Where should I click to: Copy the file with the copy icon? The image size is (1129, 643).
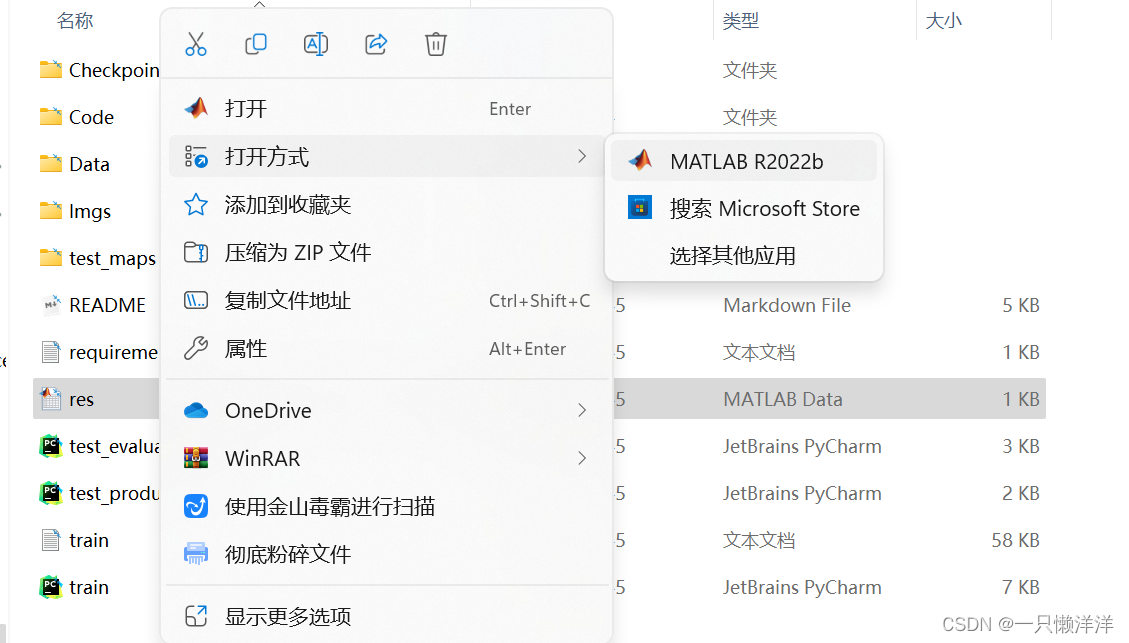click(x=255, y=44)
